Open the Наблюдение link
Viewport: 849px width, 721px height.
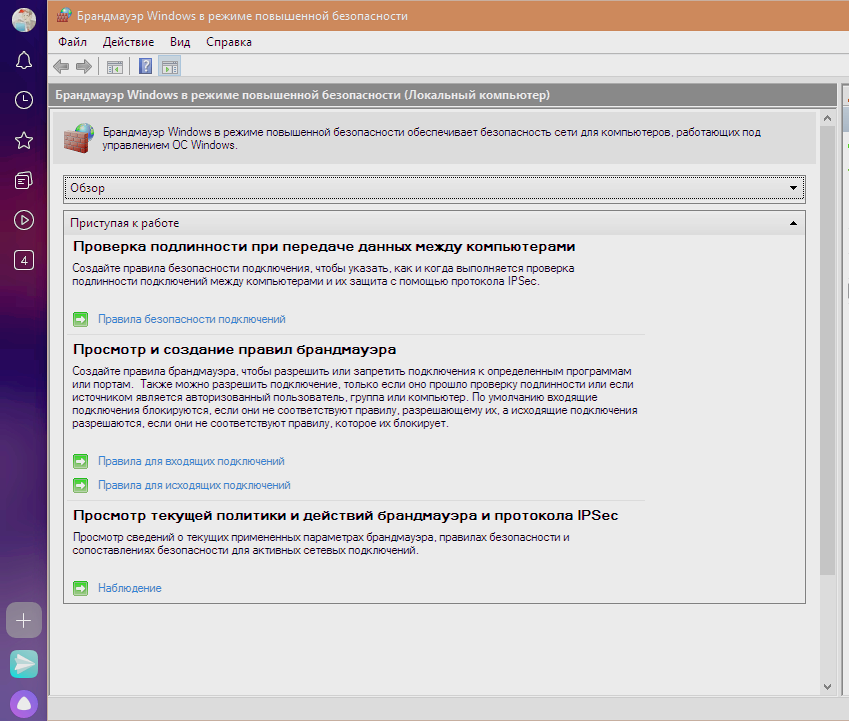[x=130, y=588]
